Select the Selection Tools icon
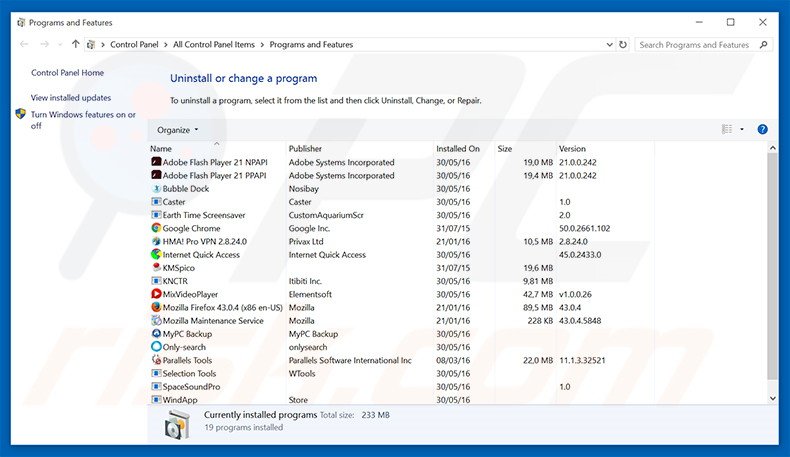Screen dimensions: 790x457 [156, 373]
